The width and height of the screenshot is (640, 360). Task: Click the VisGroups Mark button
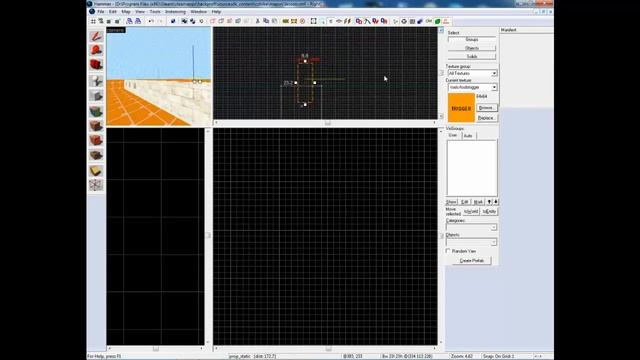point(478,202)
